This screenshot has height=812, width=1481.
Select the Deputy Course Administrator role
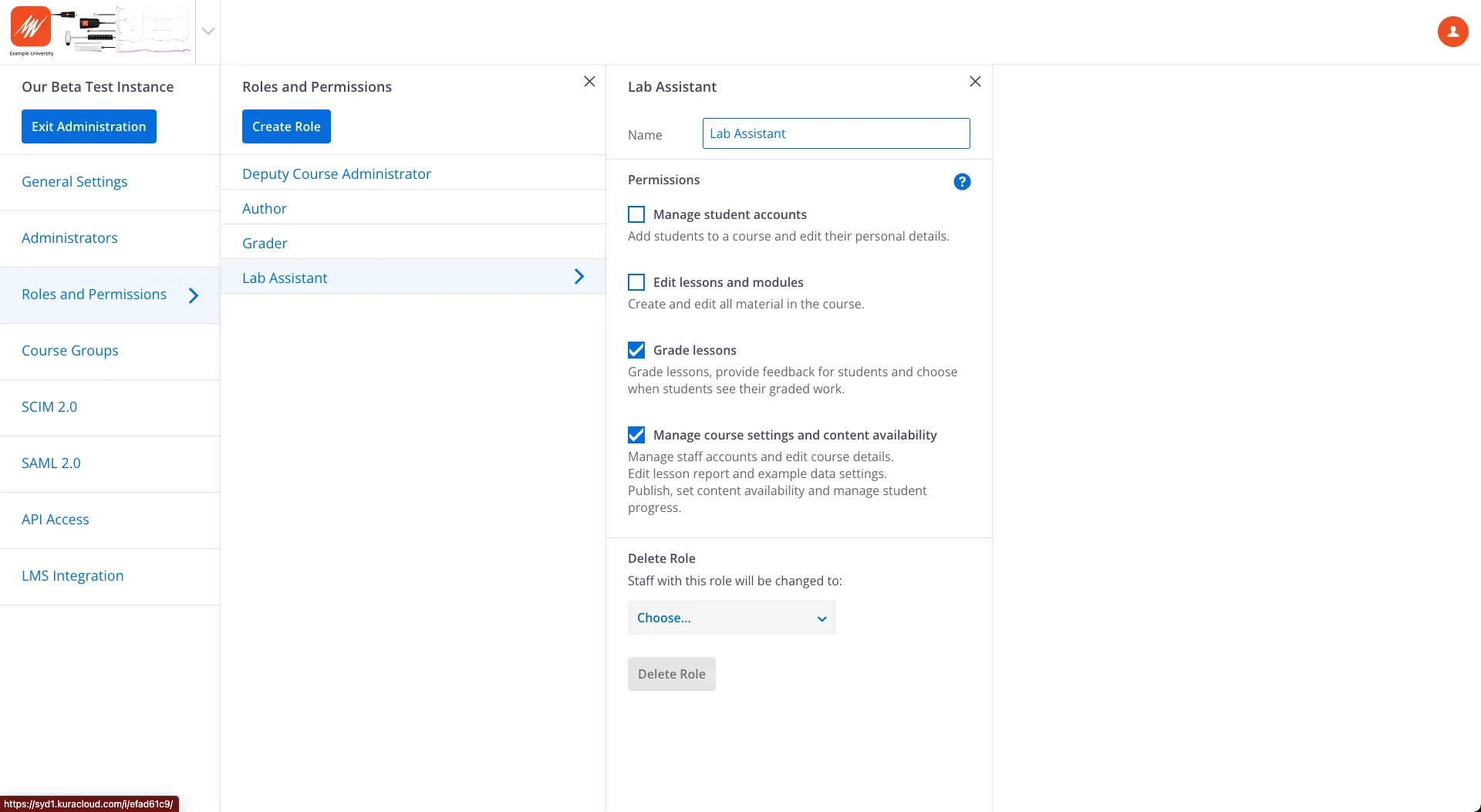coord(413,174)
